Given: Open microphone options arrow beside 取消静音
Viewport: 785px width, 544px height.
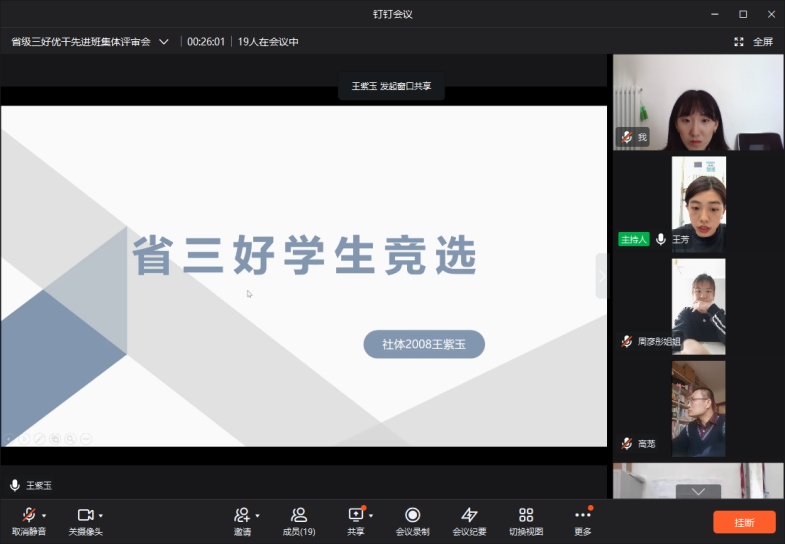Looking at the screenshot, I should [x=43, y=516].
